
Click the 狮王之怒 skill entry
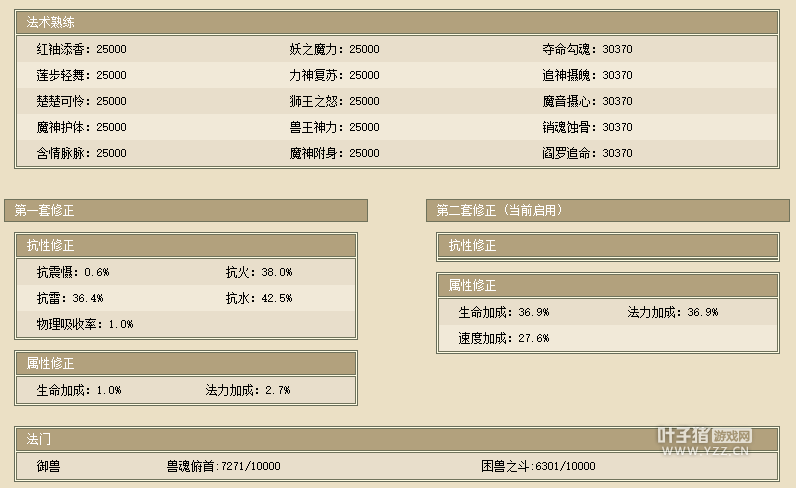[334, 101]
